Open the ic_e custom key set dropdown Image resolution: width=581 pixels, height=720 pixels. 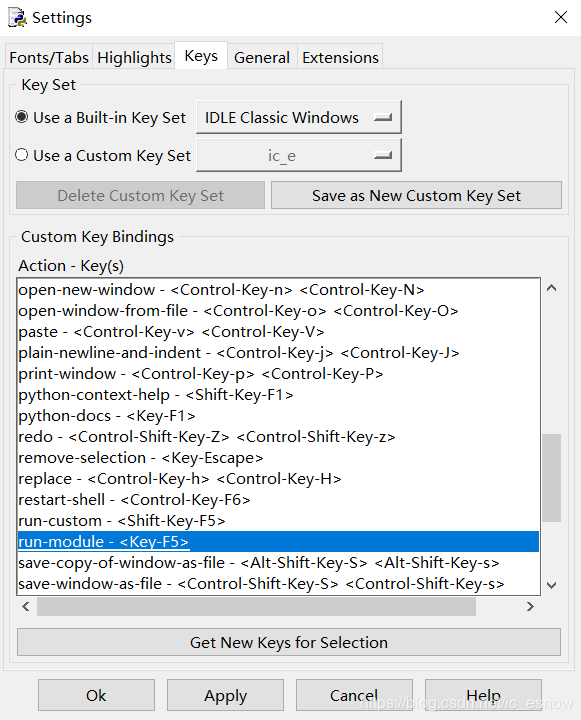pos(299,155)
